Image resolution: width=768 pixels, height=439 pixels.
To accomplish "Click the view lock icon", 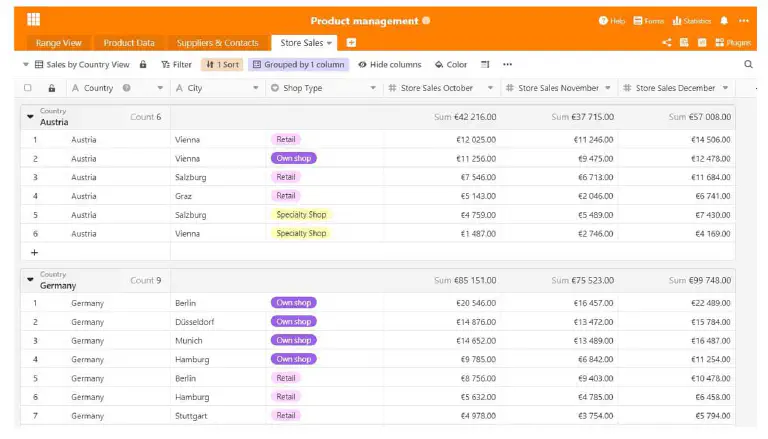I will pyautogui.click(x=143, y=64).
